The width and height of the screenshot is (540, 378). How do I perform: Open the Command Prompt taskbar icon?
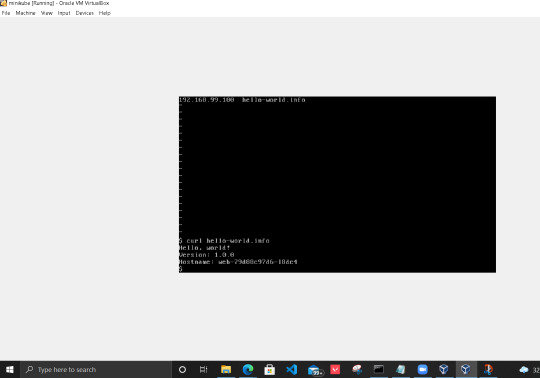[379, 369]
